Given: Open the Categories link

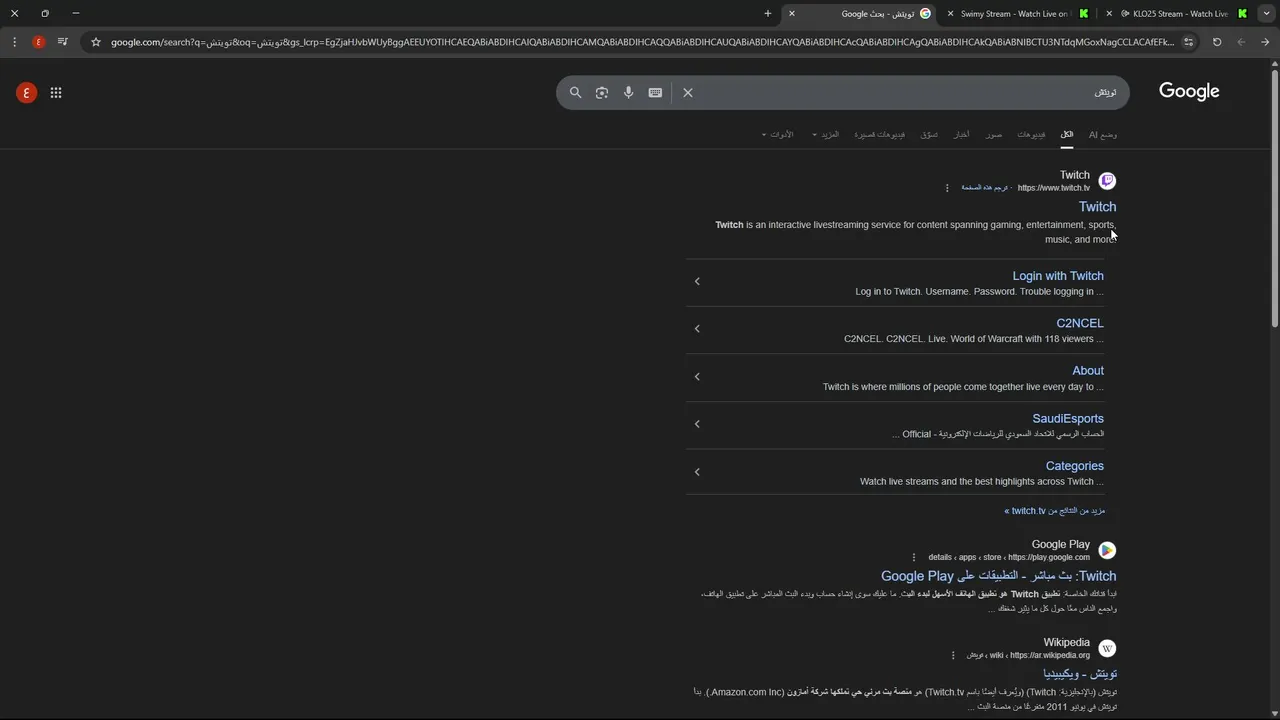Looking at the screenshot, I should click(1075, 466).
